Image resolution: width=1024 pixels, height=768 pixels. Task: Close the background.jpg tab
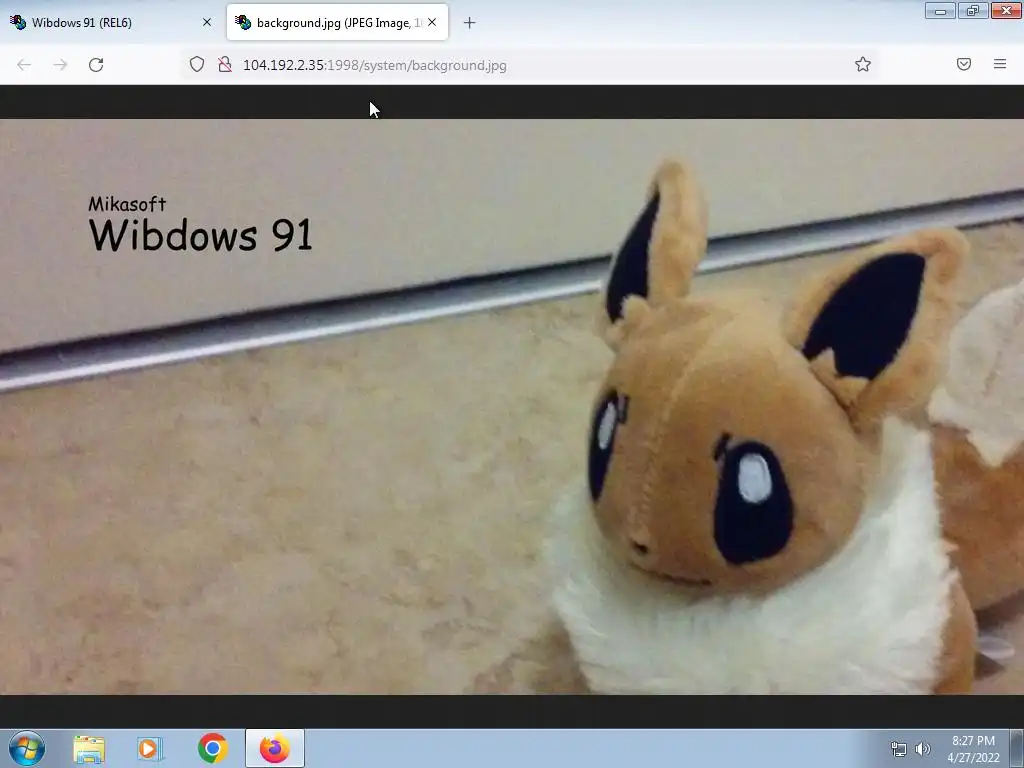[x=432, y=22]
